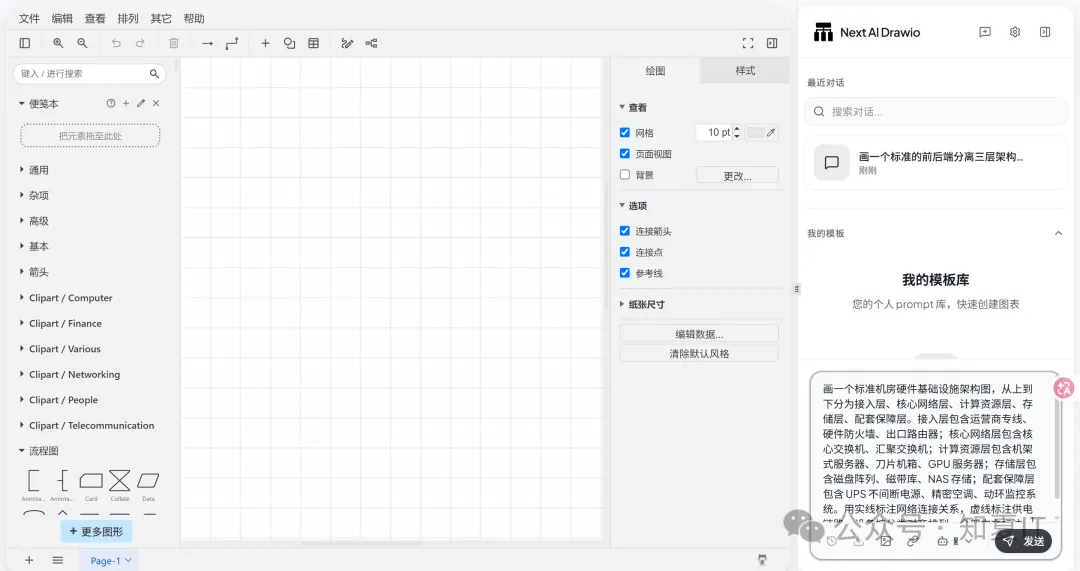Switch to the 绘图 tab
The image size is (1080, 571).
tap(655, 71)
